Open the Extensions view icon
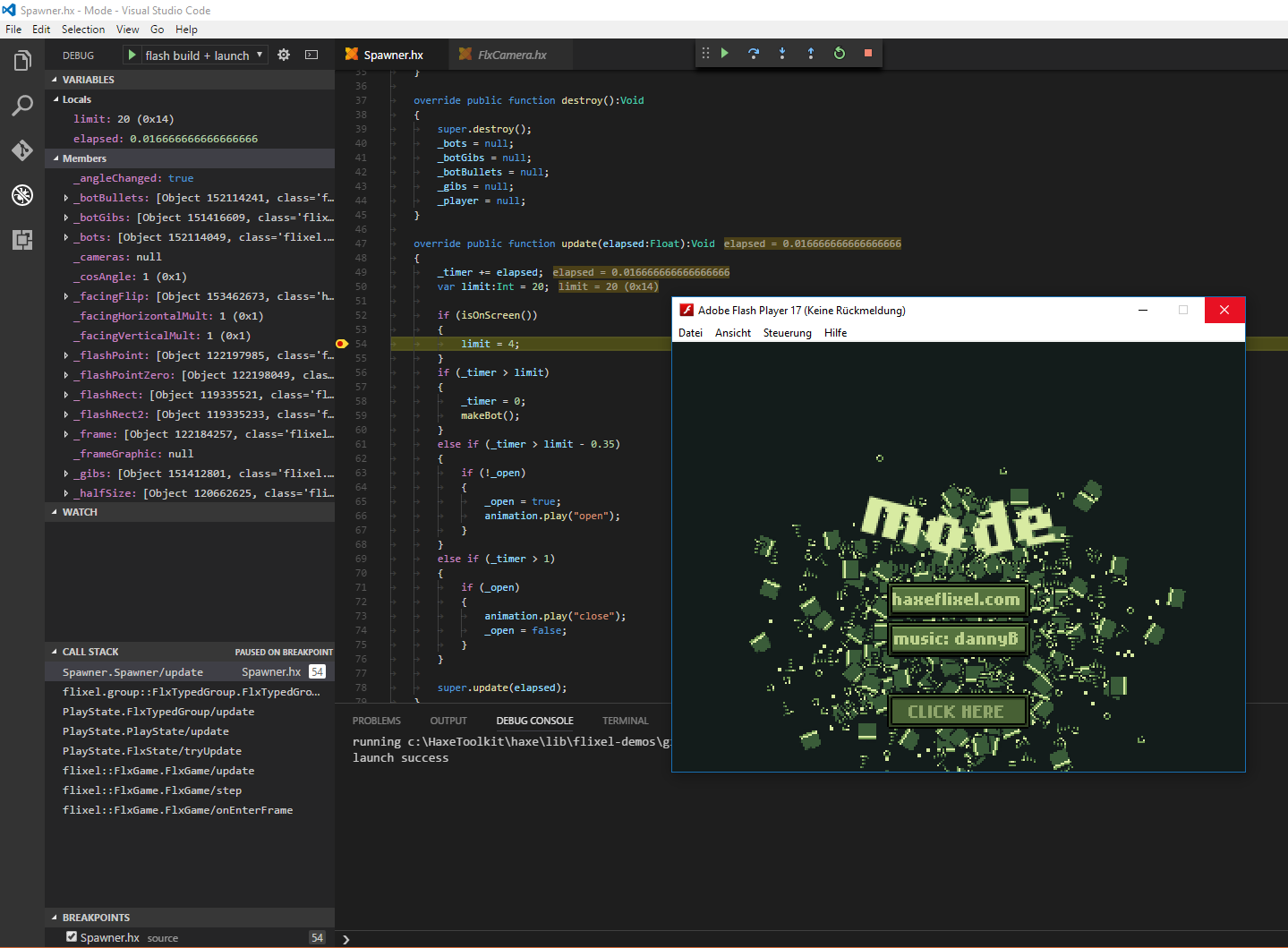 (22, 240)
